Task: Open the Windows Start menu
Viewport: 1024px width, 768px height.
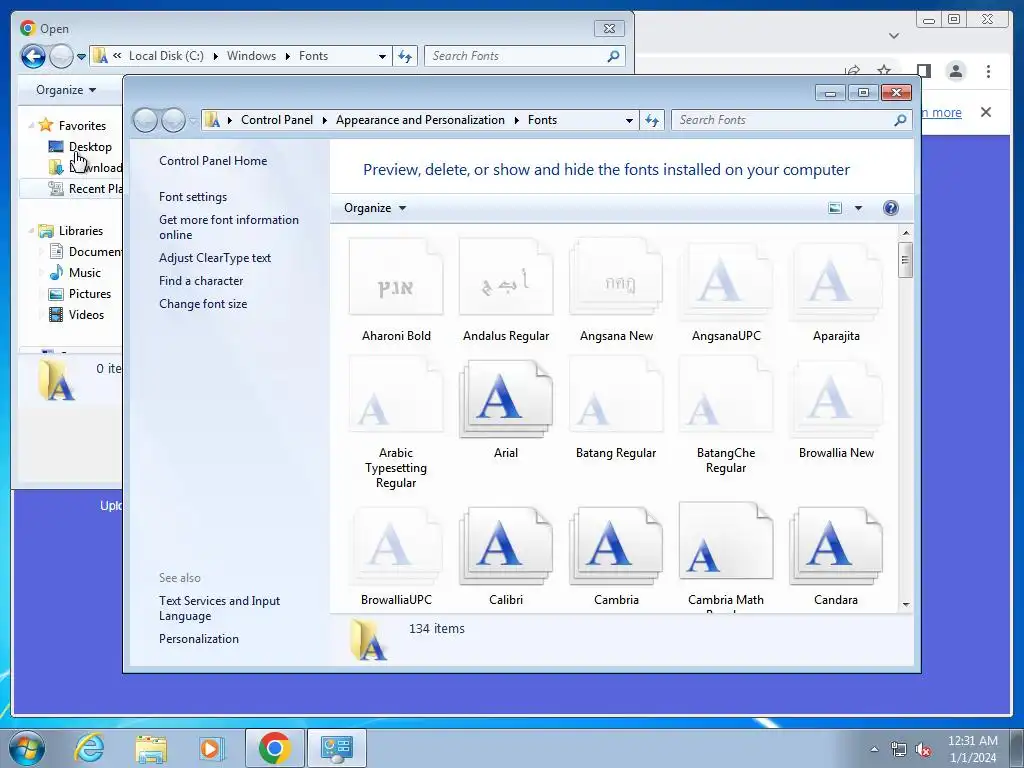Action: click(x=27, y=748)
